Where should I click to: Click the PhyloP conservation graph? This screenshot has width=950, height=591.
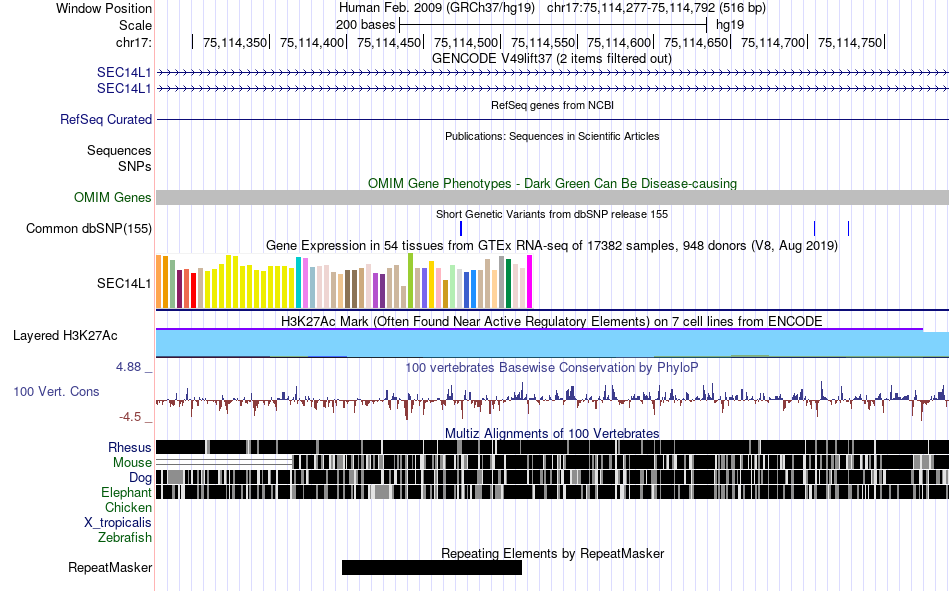pos(553,399)
